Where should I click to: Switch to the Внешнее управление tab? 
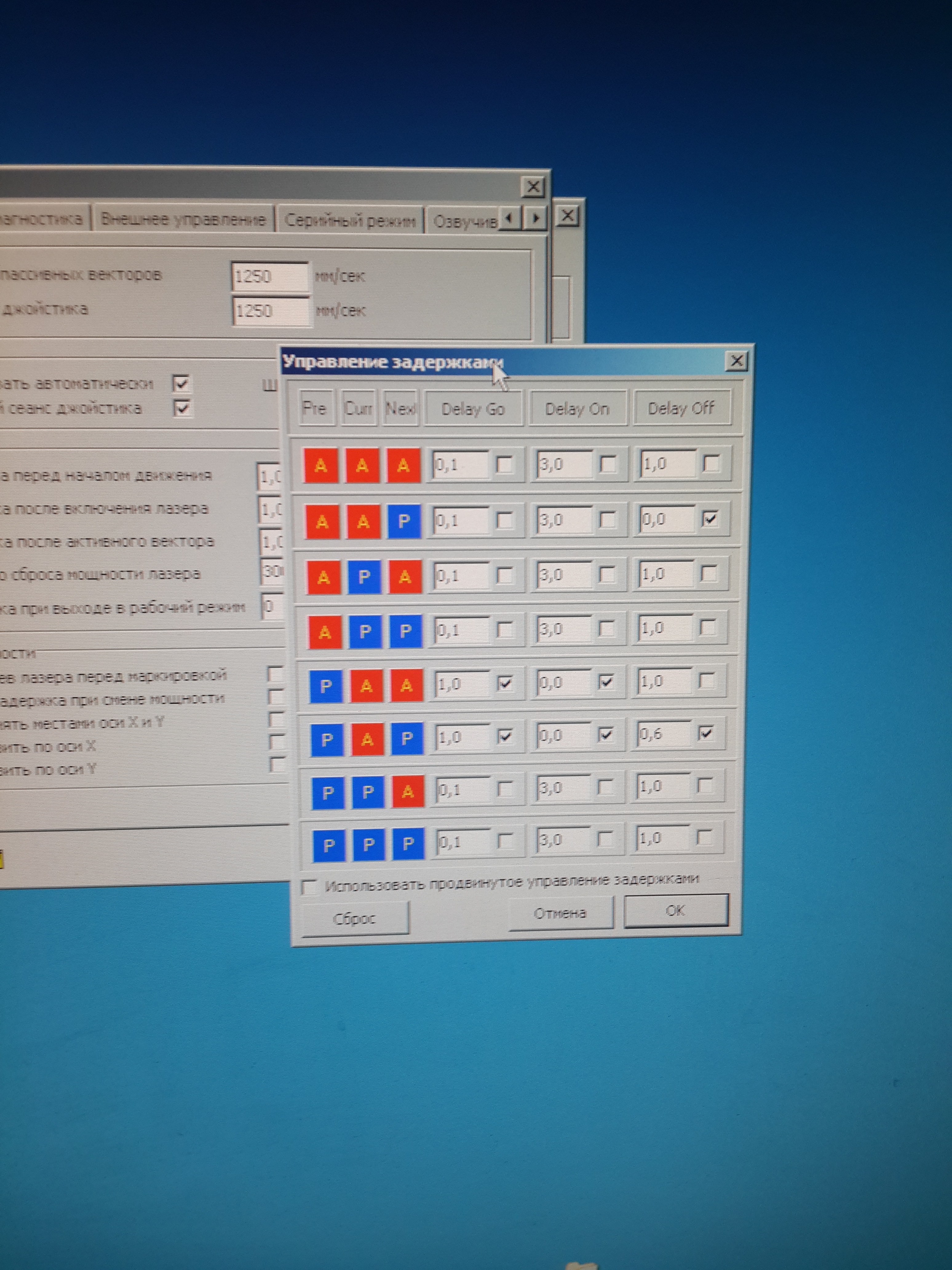(x=183, y=219)
